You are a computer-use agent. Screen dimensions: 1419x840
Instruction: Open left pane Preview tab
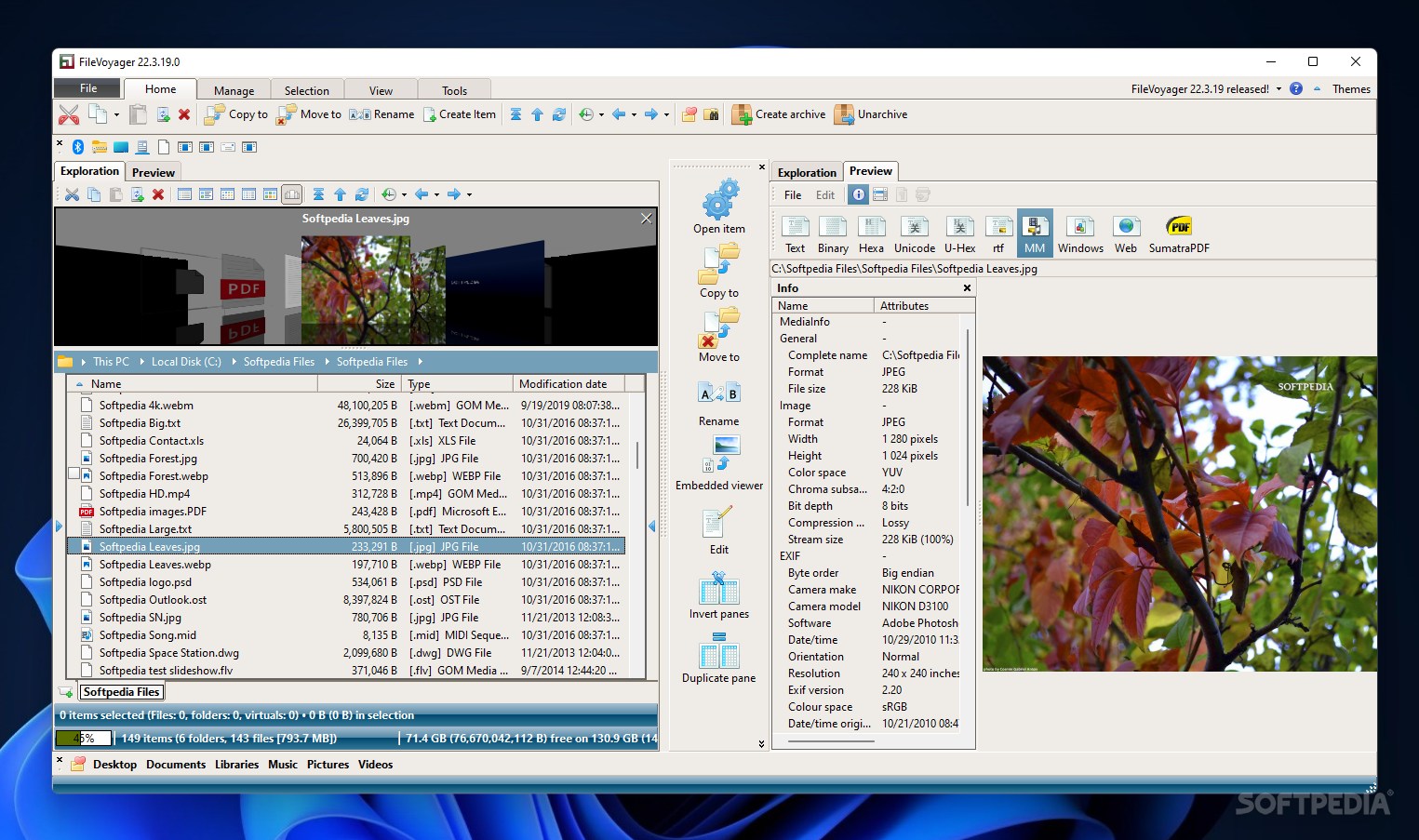154,172
